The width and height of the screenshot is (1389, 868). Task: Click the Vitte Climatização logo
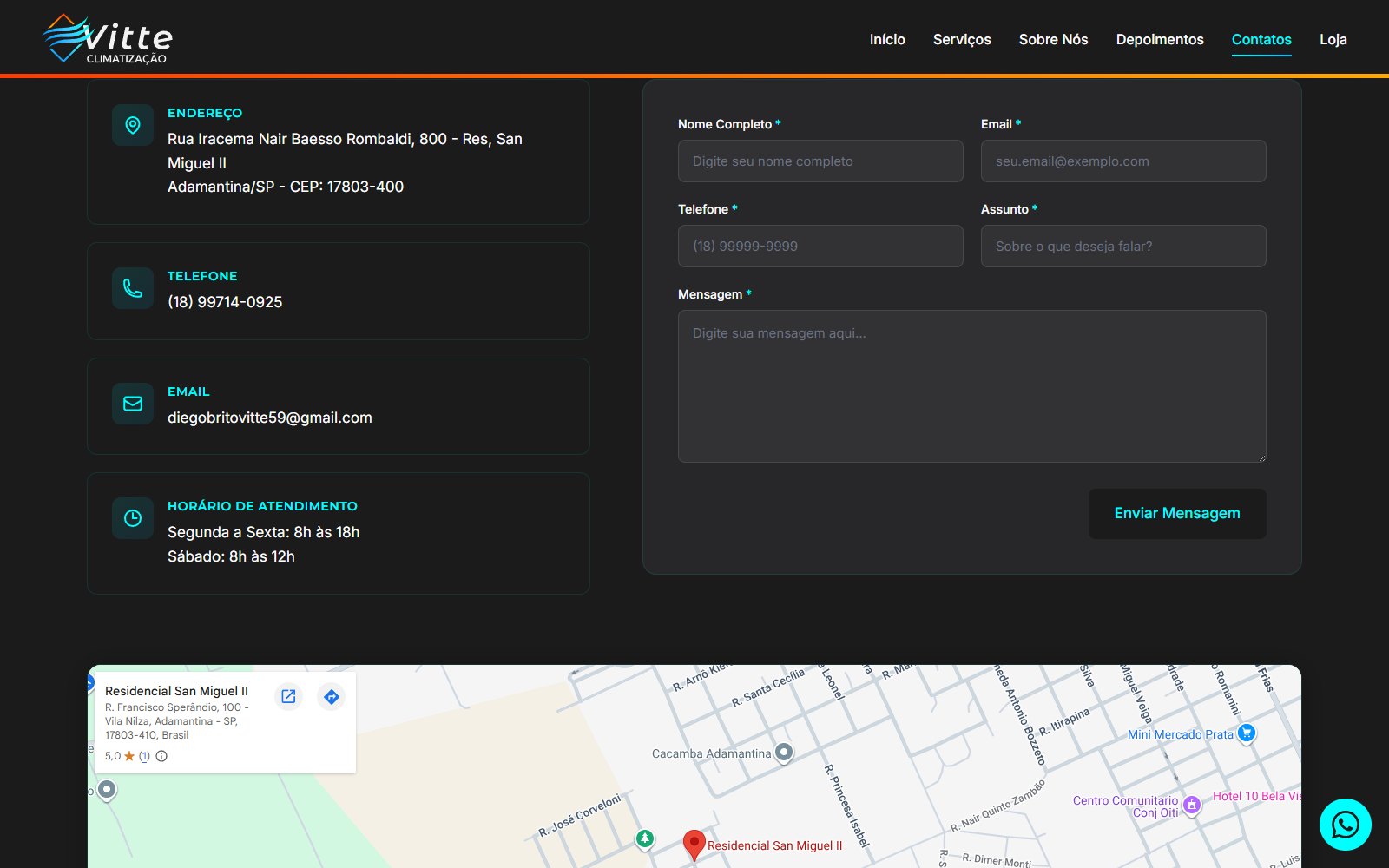click(x=108, y=38)
